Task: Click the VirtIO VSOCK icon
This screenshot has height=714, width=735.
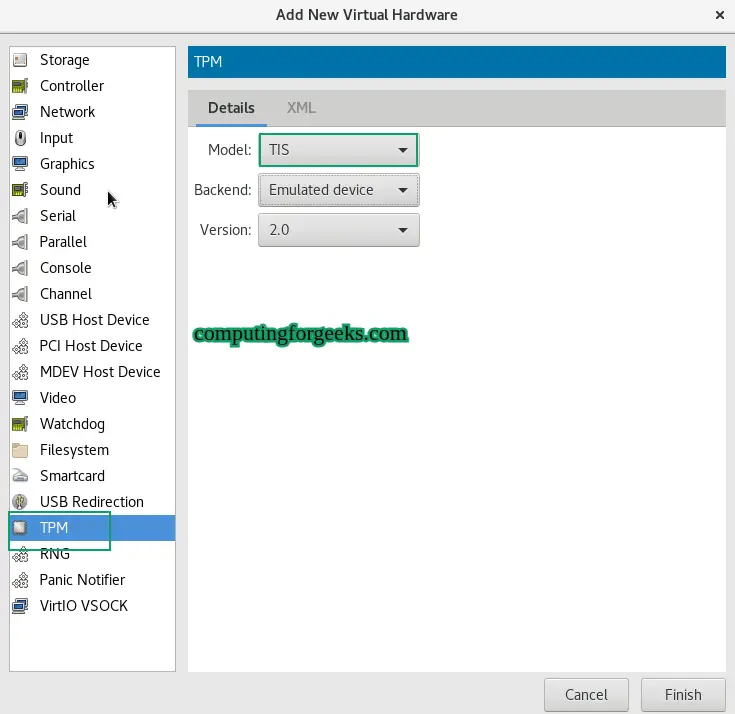Action: point(20,606)
